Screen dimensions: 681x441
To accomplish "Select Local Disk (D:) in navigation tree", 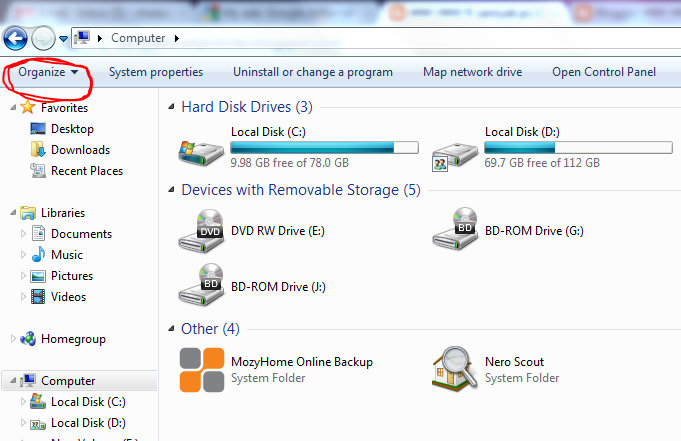I will [x=88, y=423].
